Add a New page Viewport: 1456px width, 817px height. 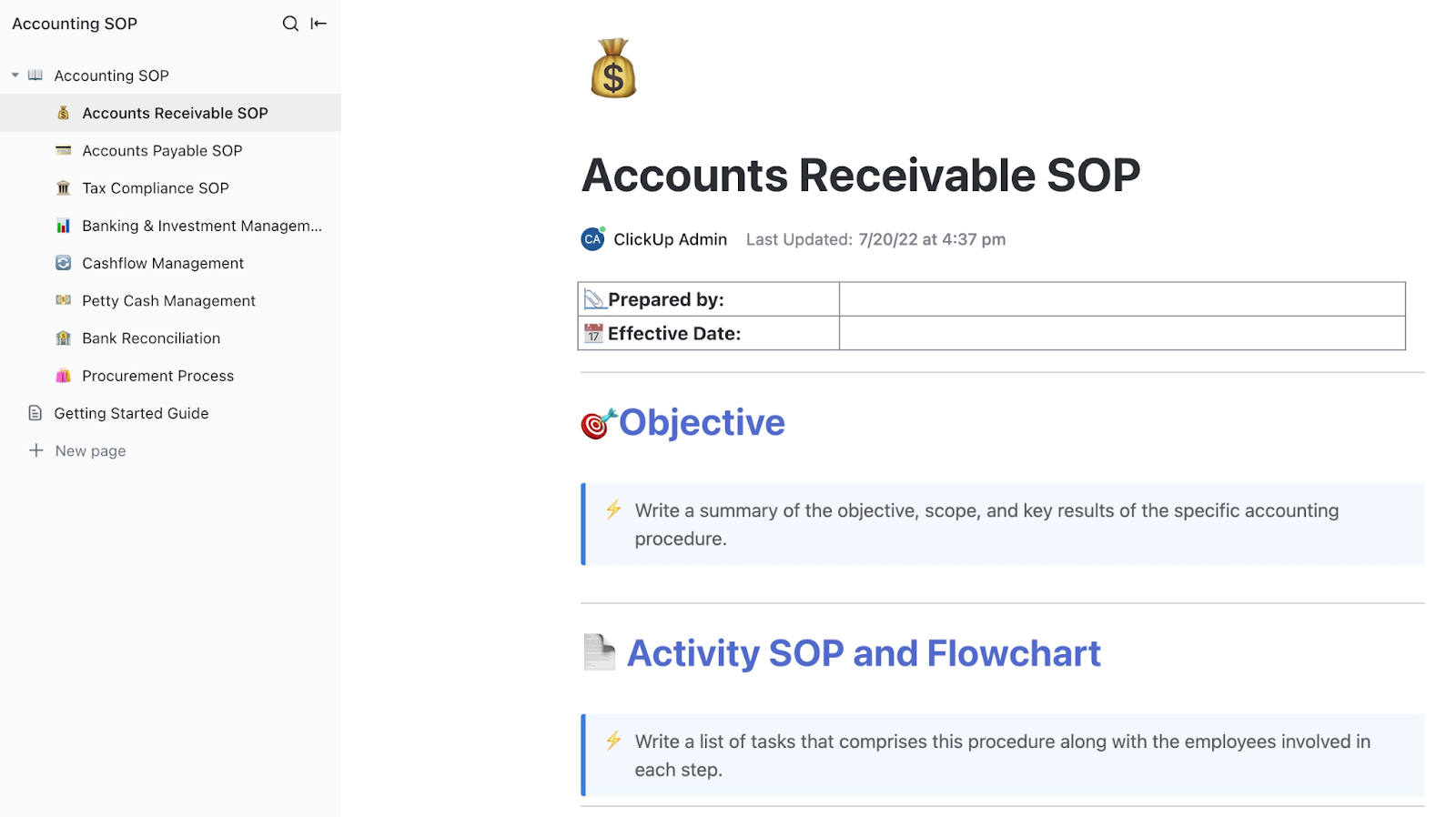pos(90,451)
